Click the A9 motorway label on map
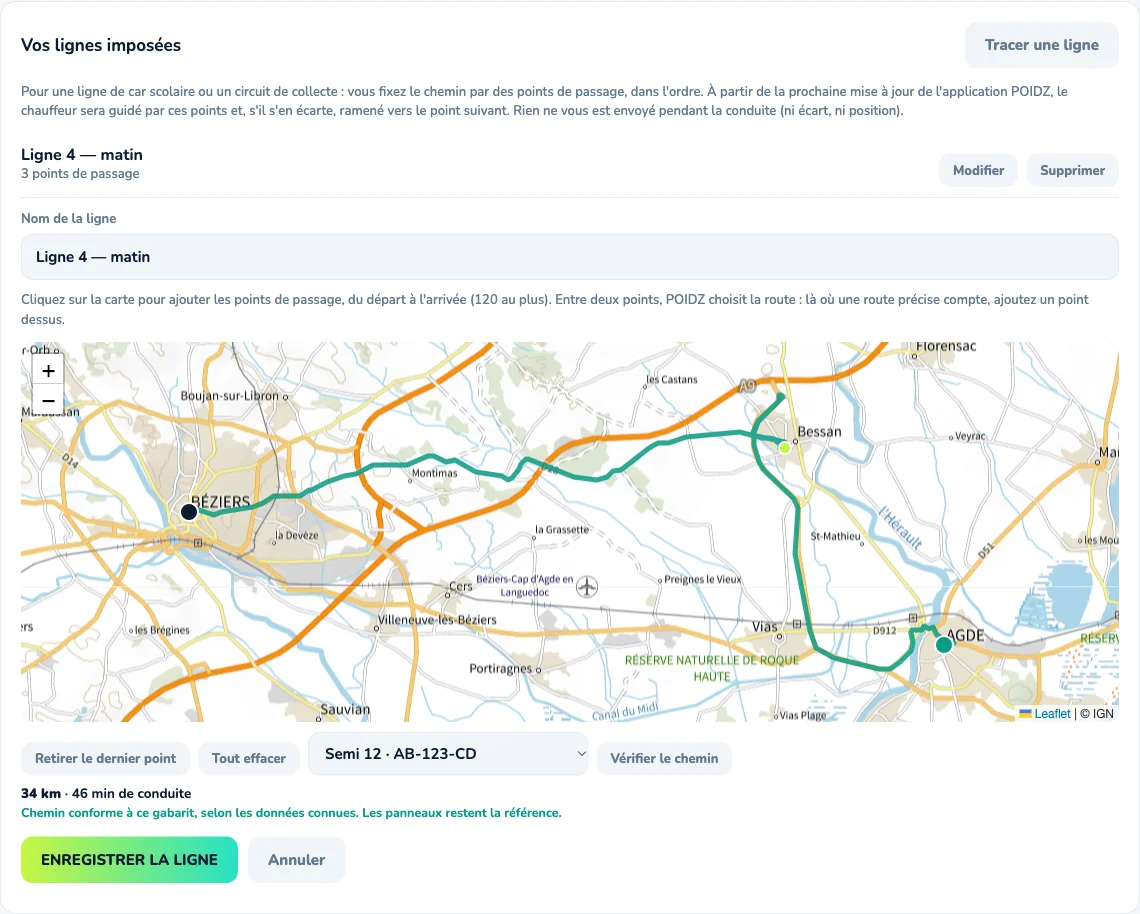The width and height of the screenshot is (1140, 914). click(747, 386)
